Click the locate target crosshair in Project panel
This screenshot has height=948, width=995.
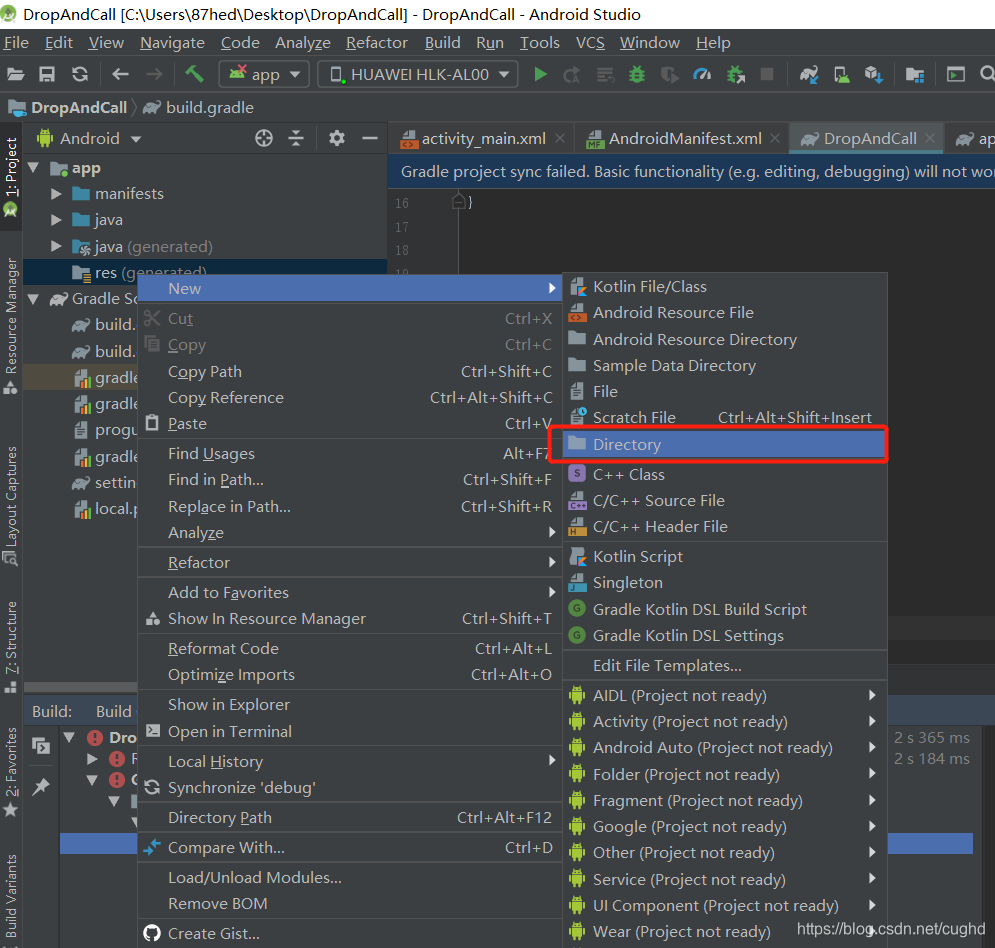coord(264,138)
